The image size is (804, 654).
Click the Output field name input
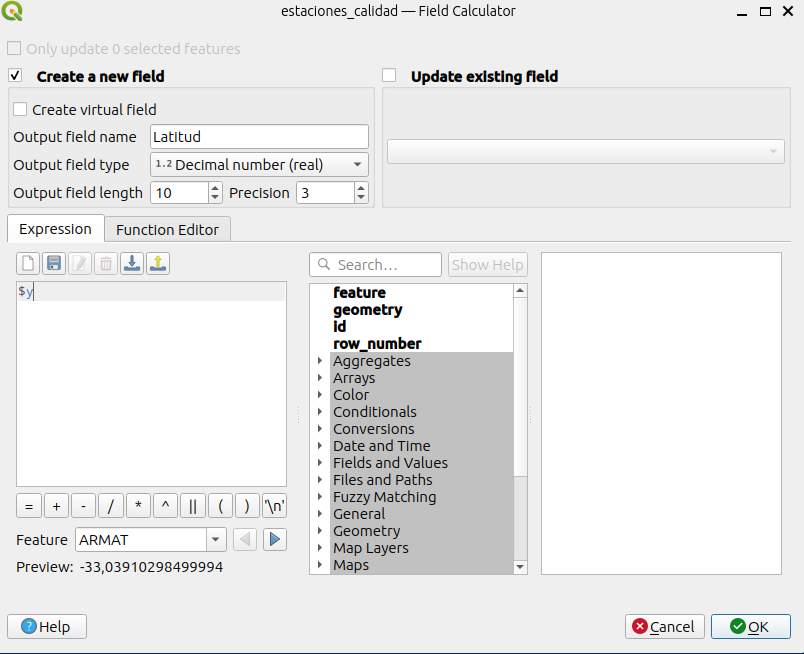pos(259,137)
